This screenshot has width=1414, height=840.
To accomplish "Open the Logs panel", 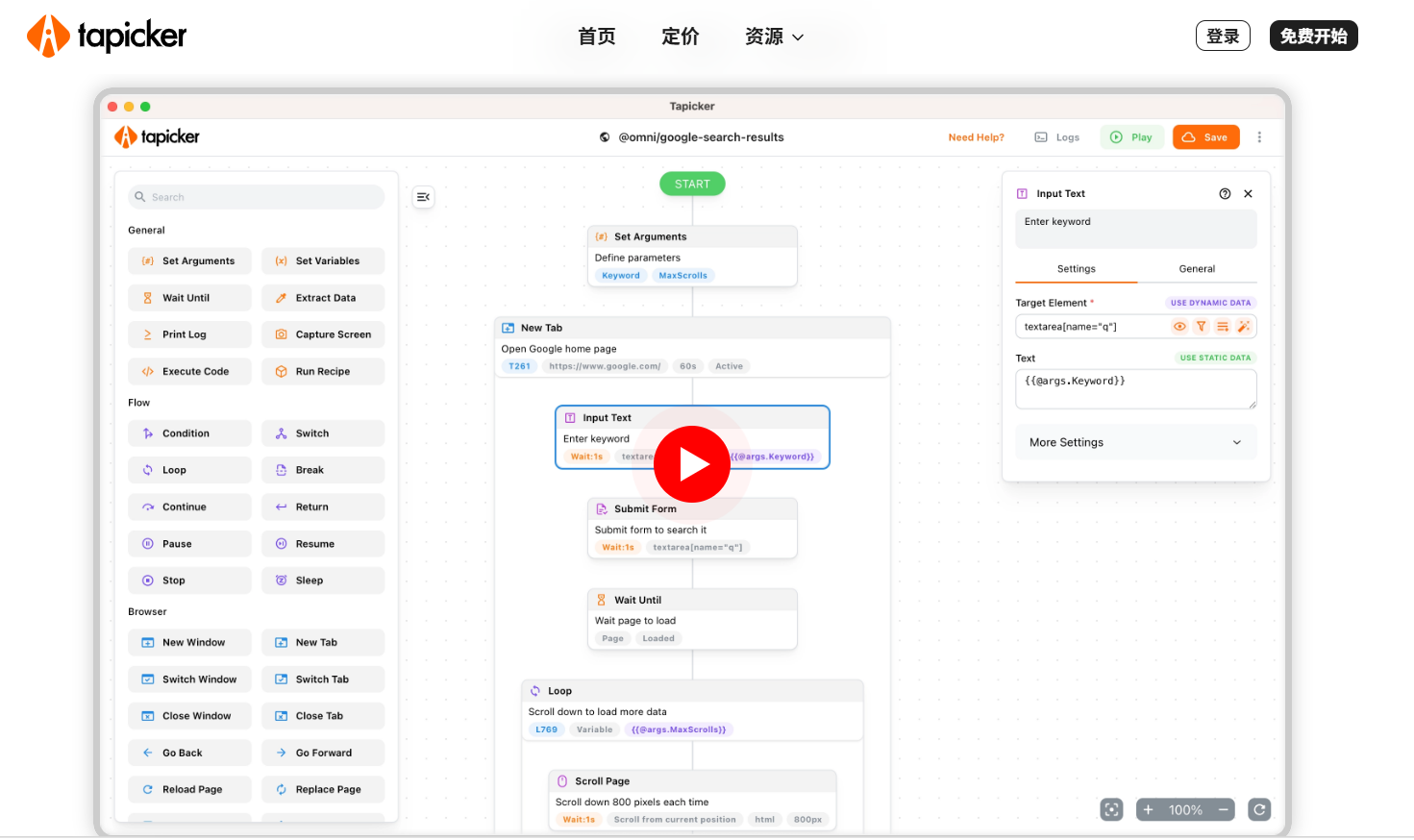I will [1057, 137].
